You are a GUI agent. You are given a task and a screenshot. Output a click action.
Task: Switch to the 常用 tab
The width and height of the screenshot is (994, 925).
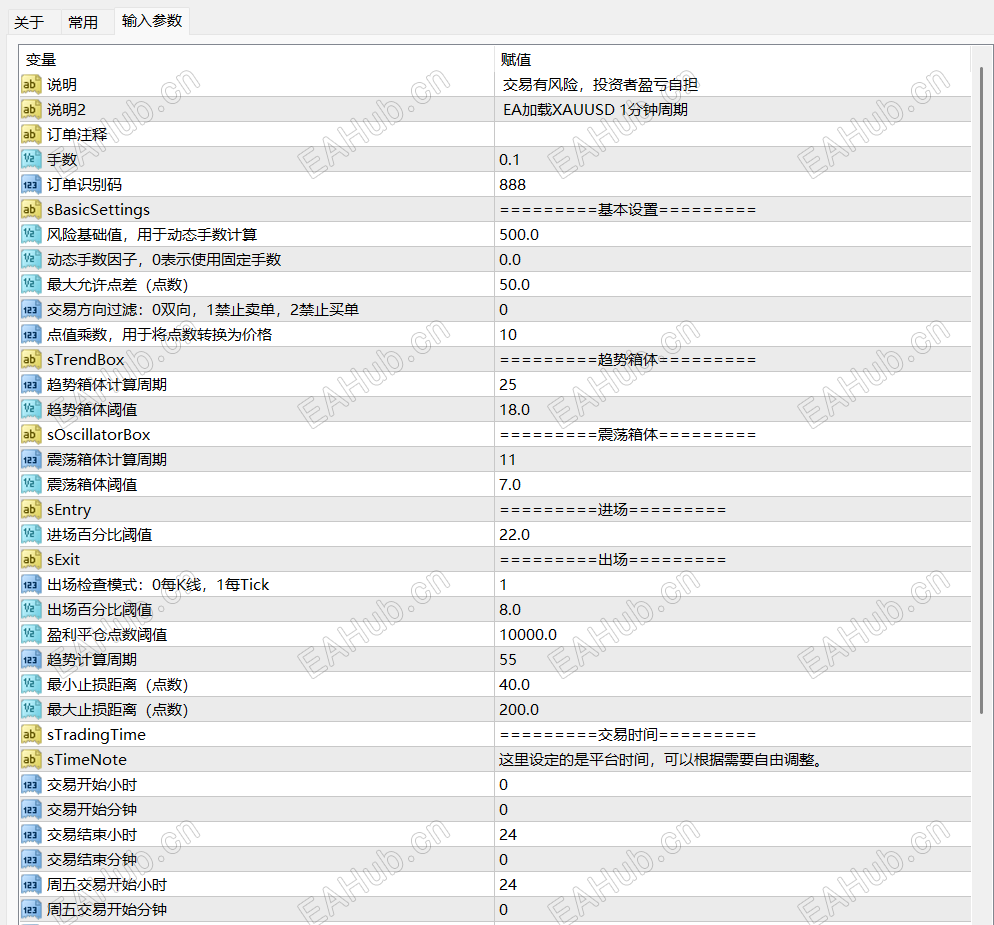click(x=83, y=22)
